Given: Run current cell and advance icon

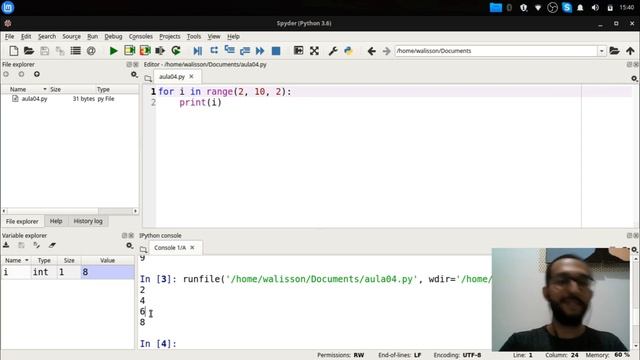Looking at the screenshot, I should [x=145, y=51].
